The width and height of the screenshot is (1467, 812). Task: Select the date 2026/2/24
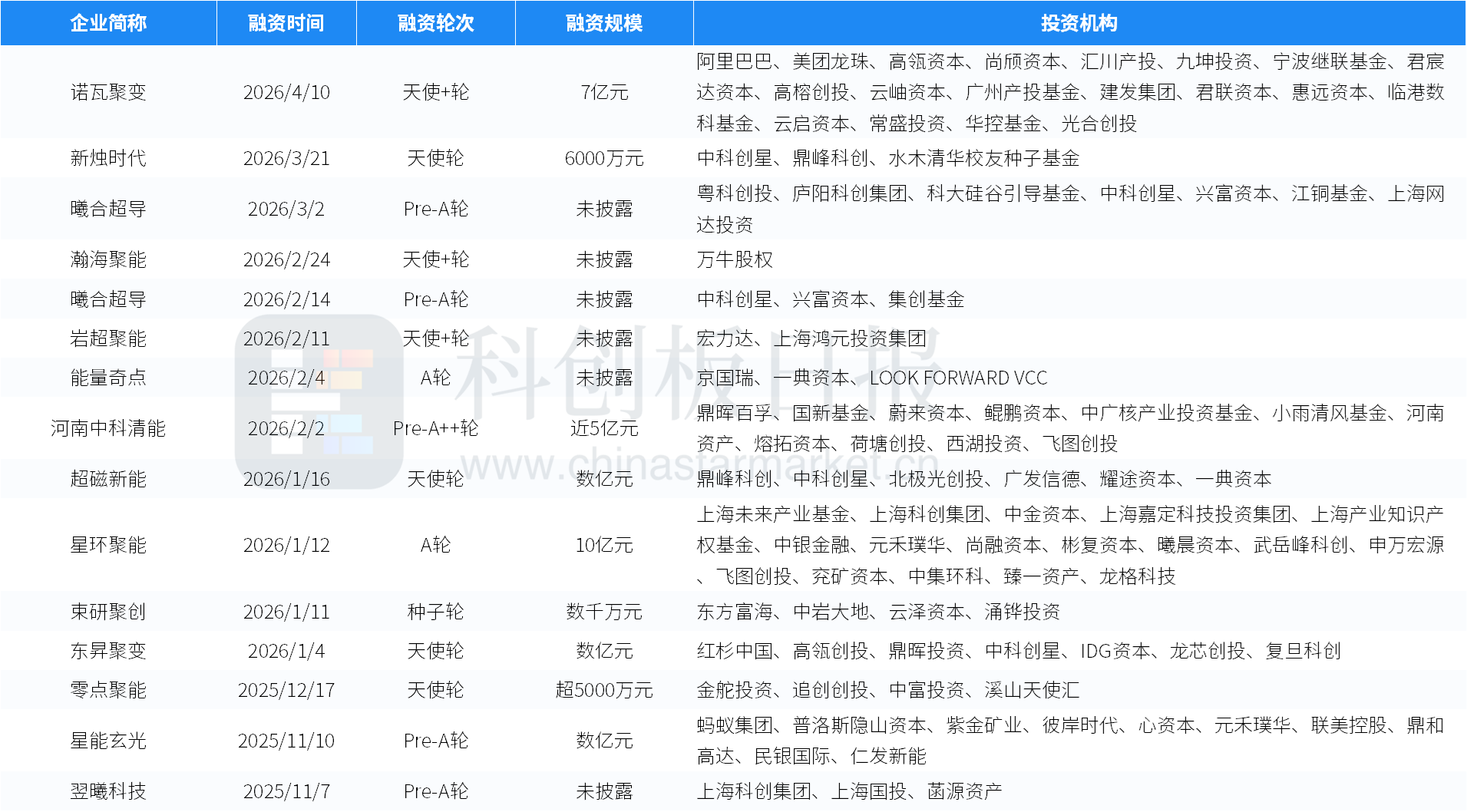(x=286, y=259)
